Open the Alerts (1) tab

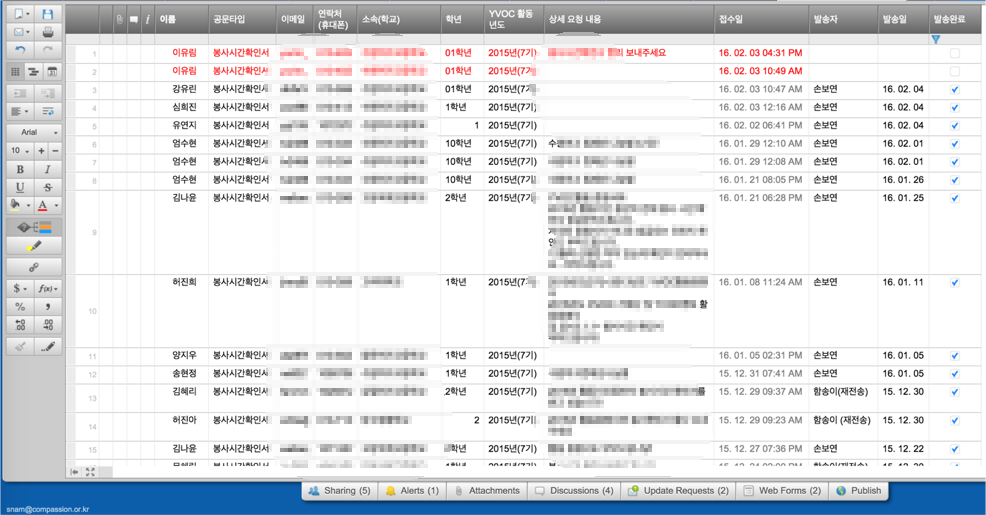click(412, 491)
